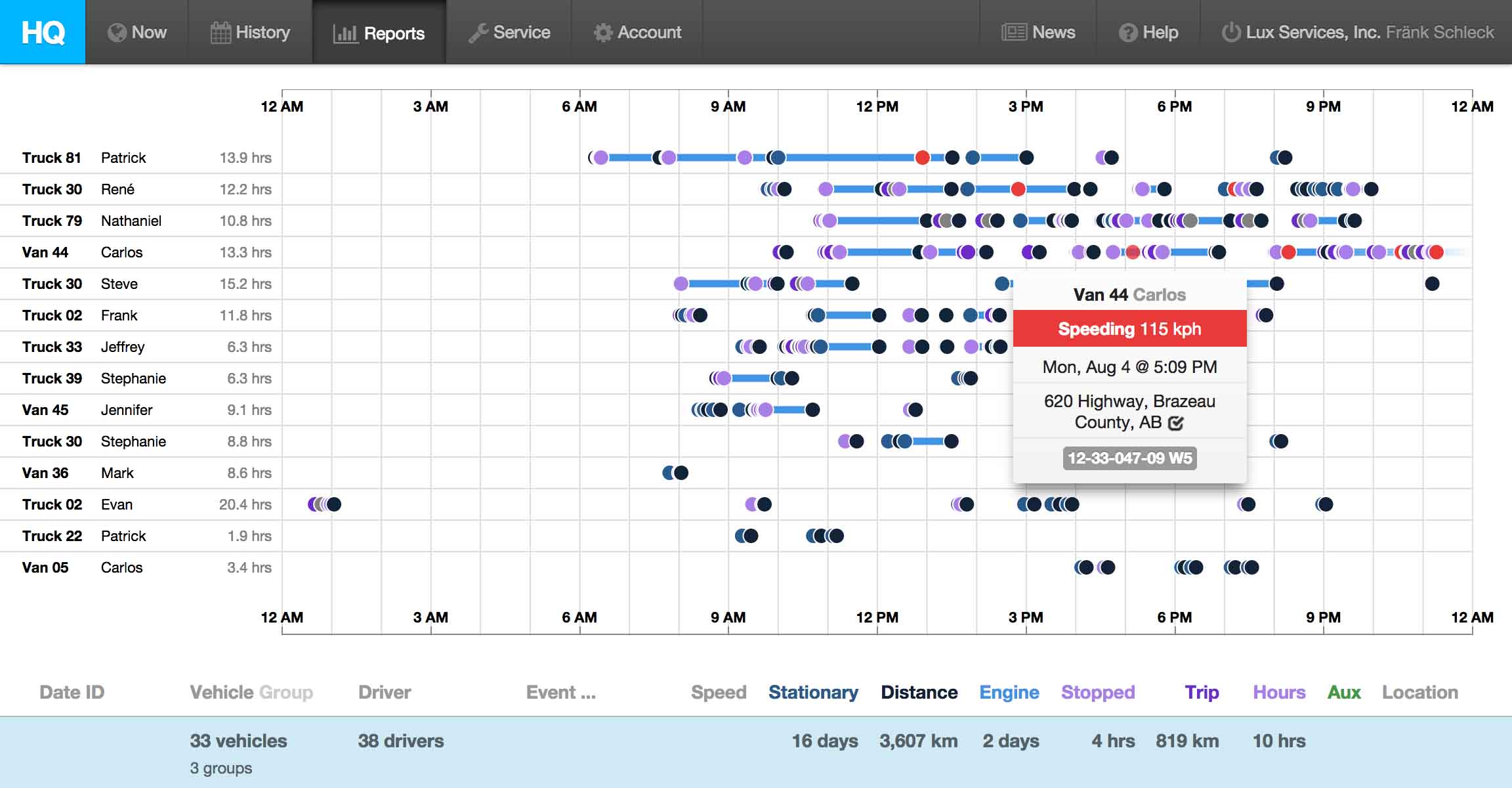Switch to the Reports tab
The width and height of the screenshot is (1512, 788).
(379, 33)
